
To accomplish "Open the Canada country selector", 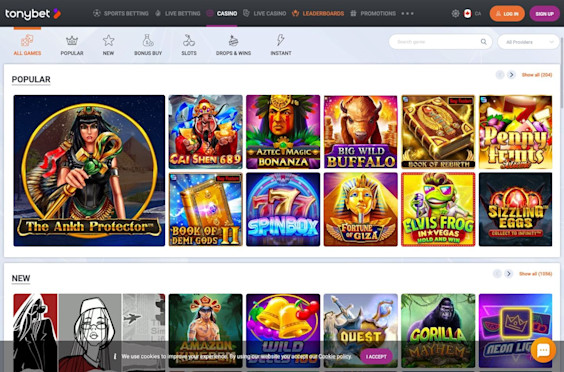I will click(x=472, y=14).
